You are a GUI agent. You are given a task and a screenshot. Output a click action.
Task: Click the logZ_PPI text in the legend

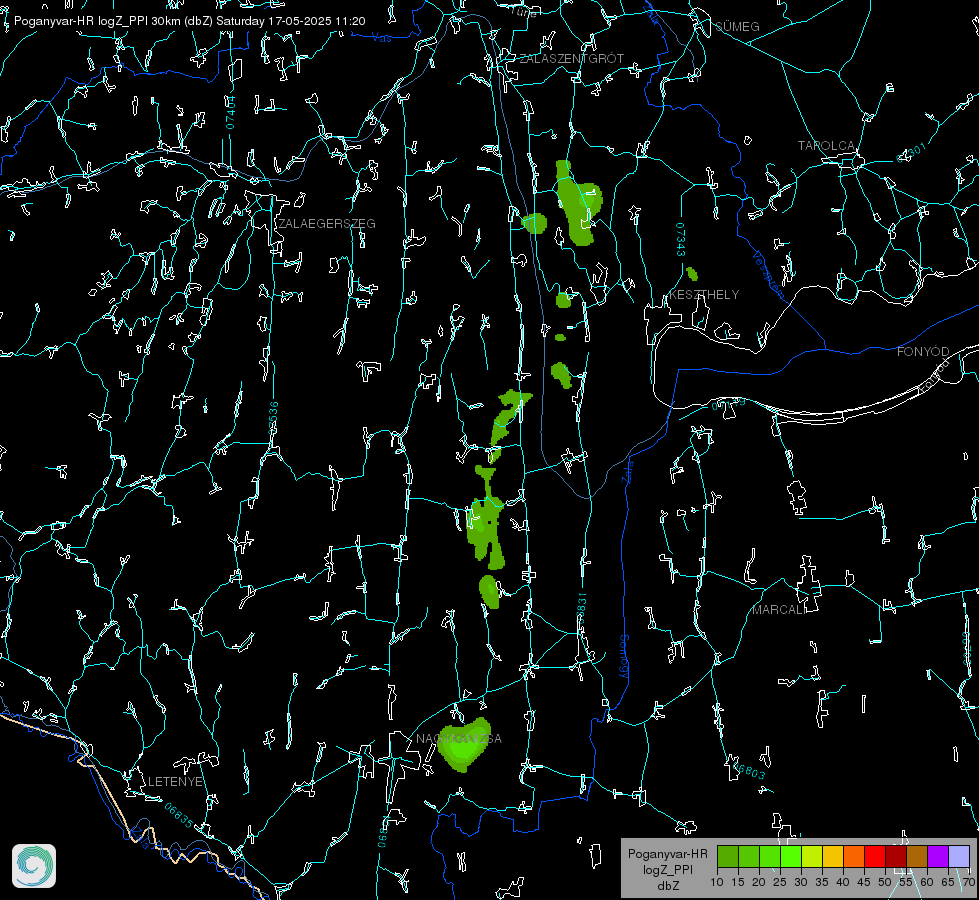[668, 870]
